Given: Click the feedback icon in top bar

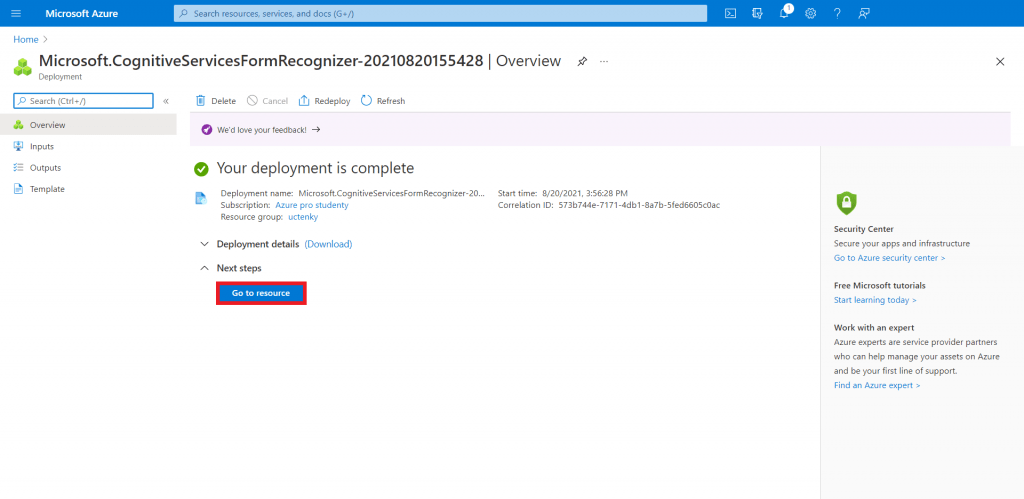Looking at the screenshot, I should tap(863, 13).
